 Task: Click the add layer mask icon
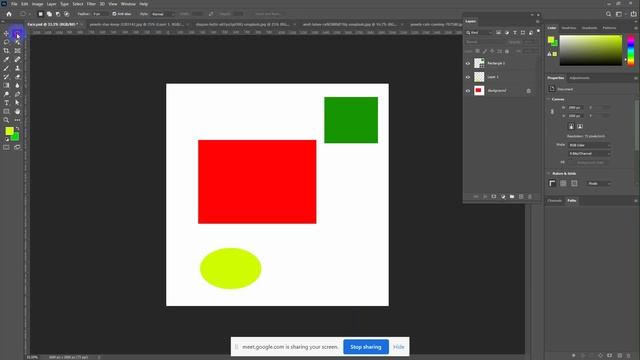(x=494, y=197)
